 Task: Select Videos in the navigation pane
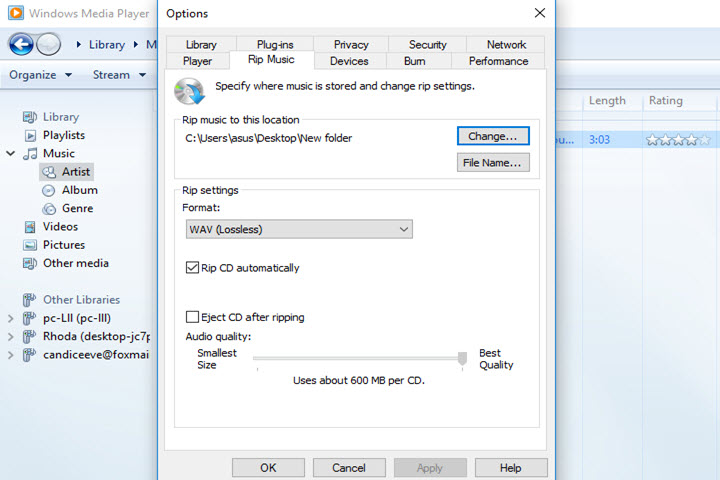[x=60, y=226]
